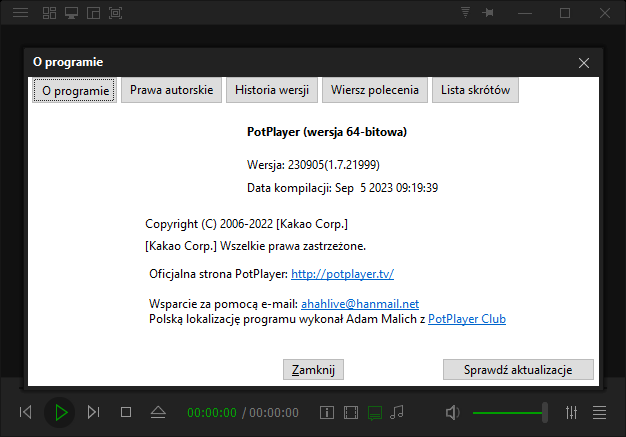Click the Wersja: 230905(1.7.21999) text
626x437 pixels.
[313, 164]
